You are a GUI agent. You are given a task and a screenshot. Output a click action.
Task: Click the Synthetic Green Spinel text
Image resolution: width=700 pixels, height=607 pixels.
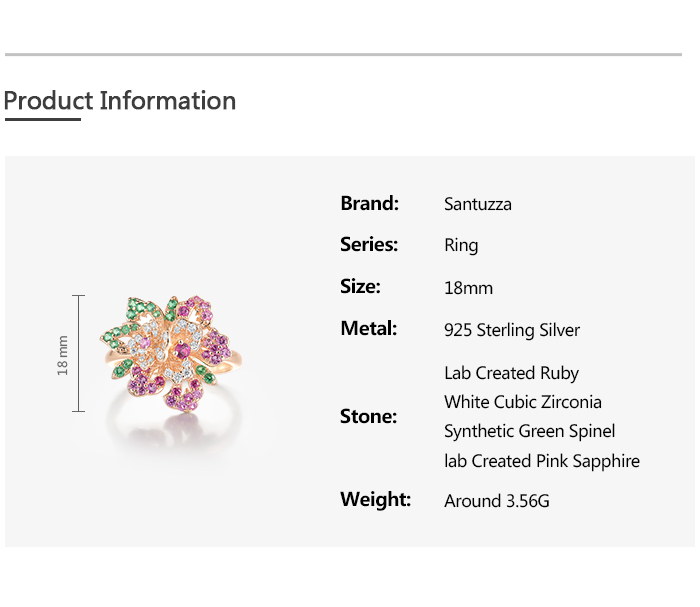tap(529, 431)
